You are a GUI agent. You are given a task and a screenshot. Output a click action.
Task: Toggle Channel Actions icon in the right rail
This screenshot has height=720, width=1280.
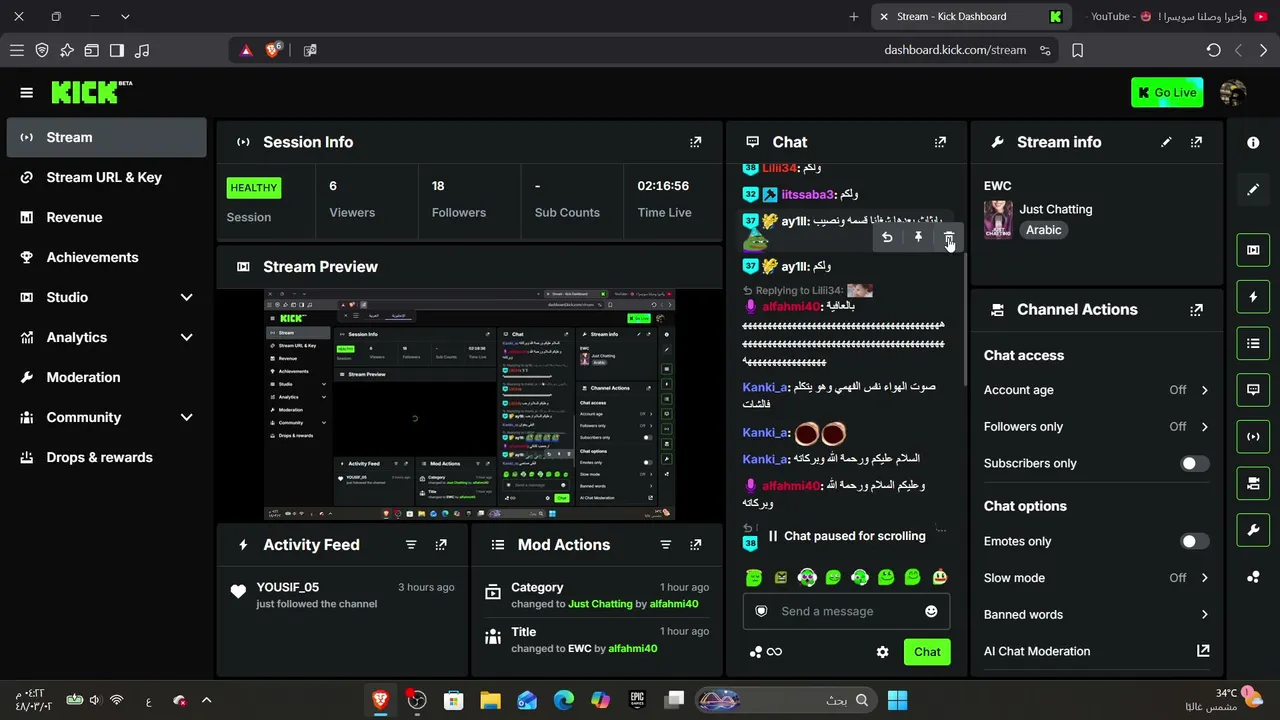[x=1253, y=484]
